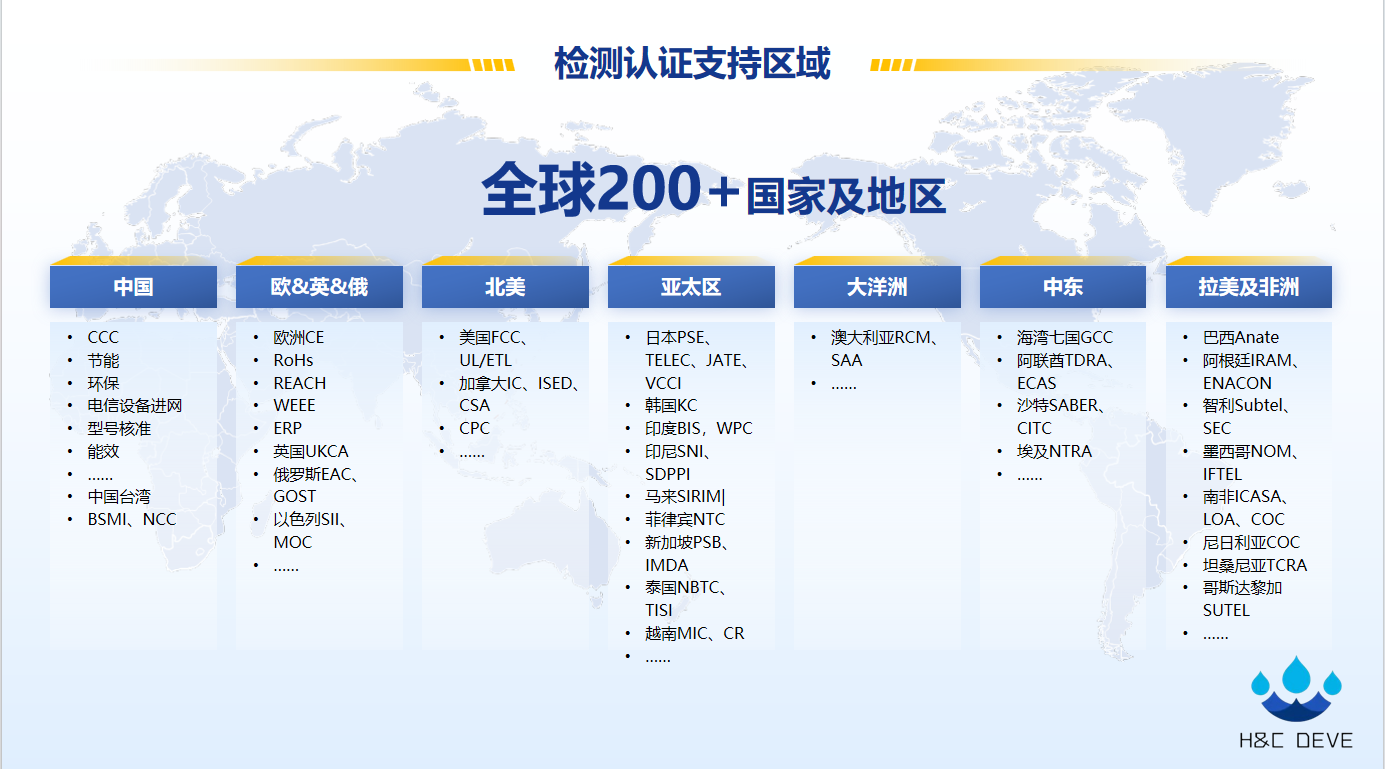Viewport: 1385px width, 769px height.
Task: Click the 巴西Anate list entry
Action: (1241, 338)
